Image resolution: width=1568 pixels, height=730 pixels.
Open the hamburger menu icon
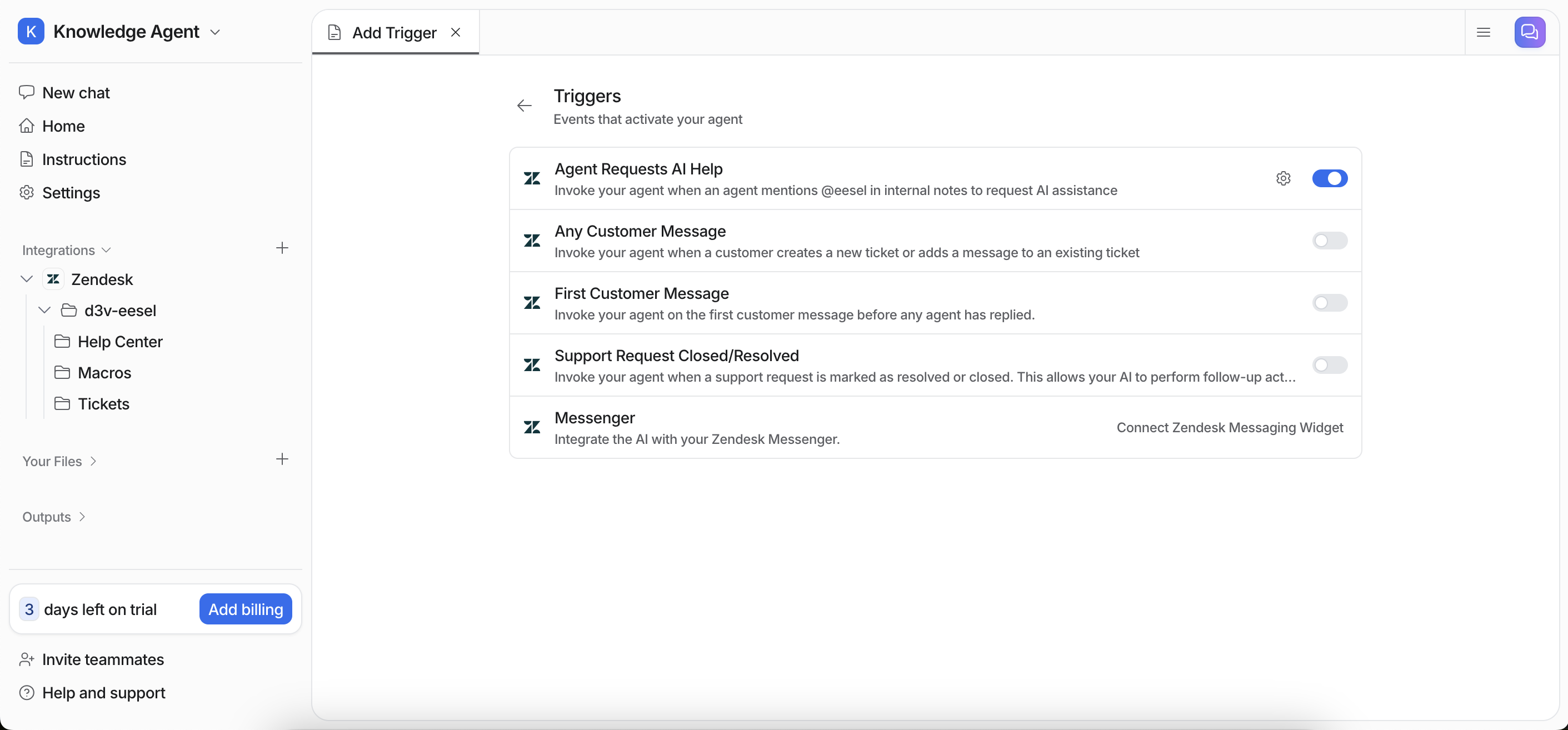coord(1484,32)
